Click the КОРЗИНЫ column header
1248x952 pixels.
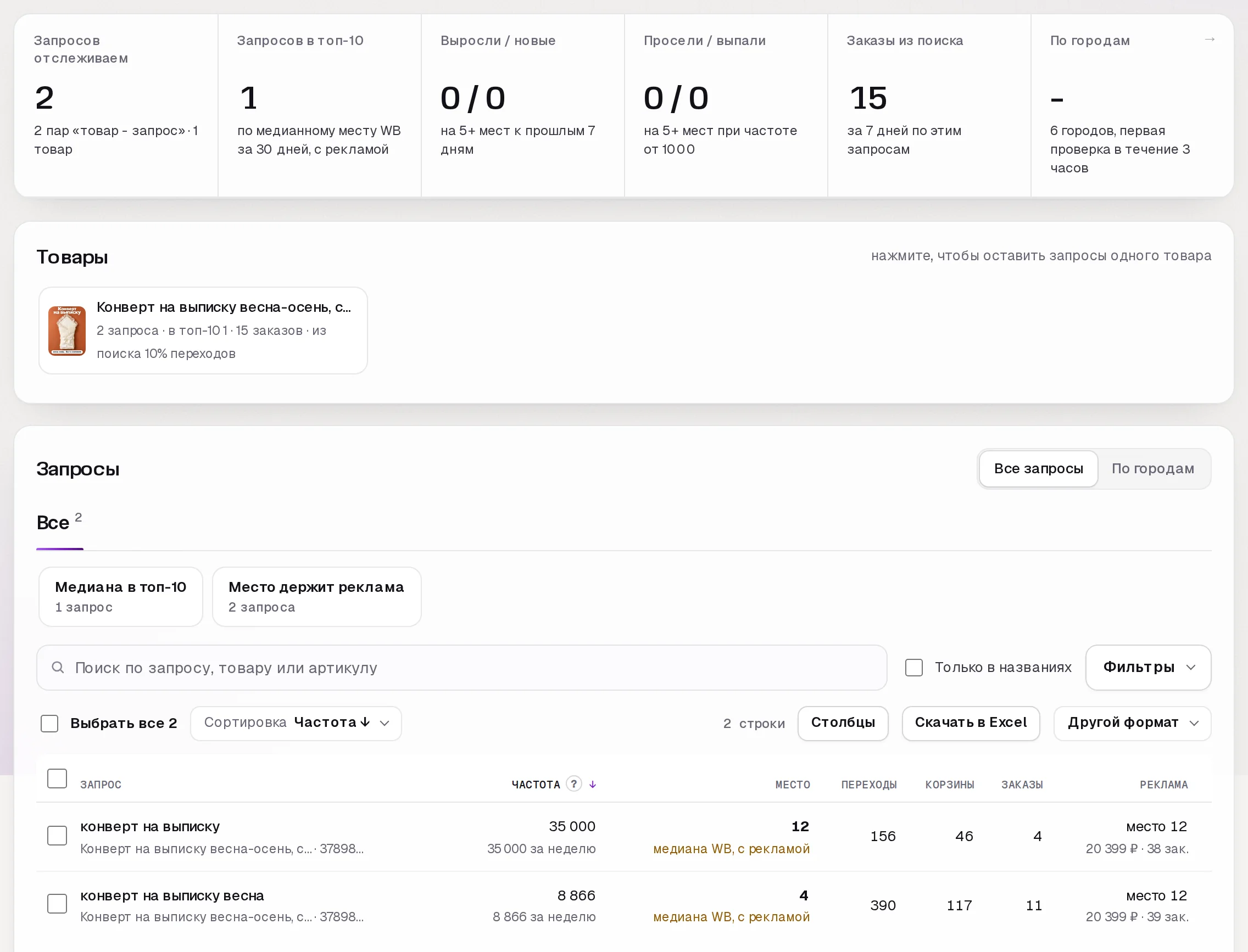pyautogui.click(x=950, y=785)
